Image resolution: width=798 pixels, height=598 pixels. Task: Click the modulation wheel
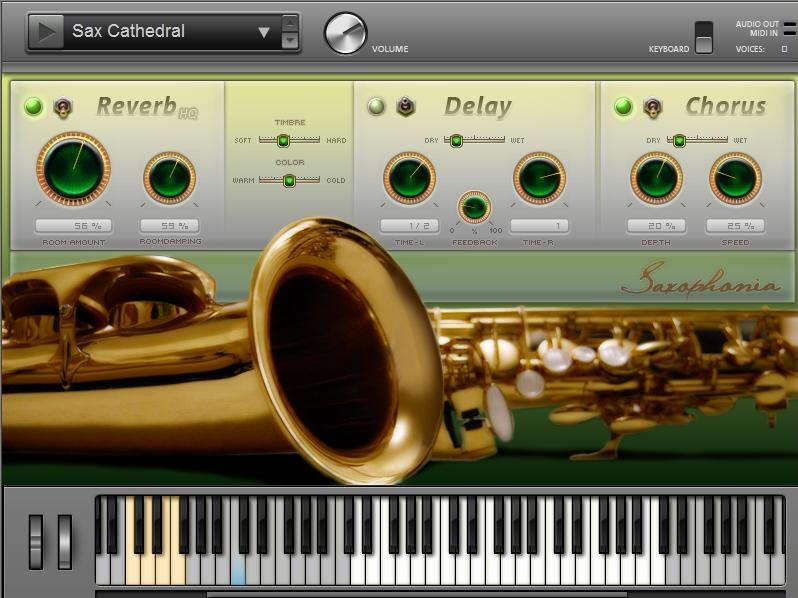(65, 542)
